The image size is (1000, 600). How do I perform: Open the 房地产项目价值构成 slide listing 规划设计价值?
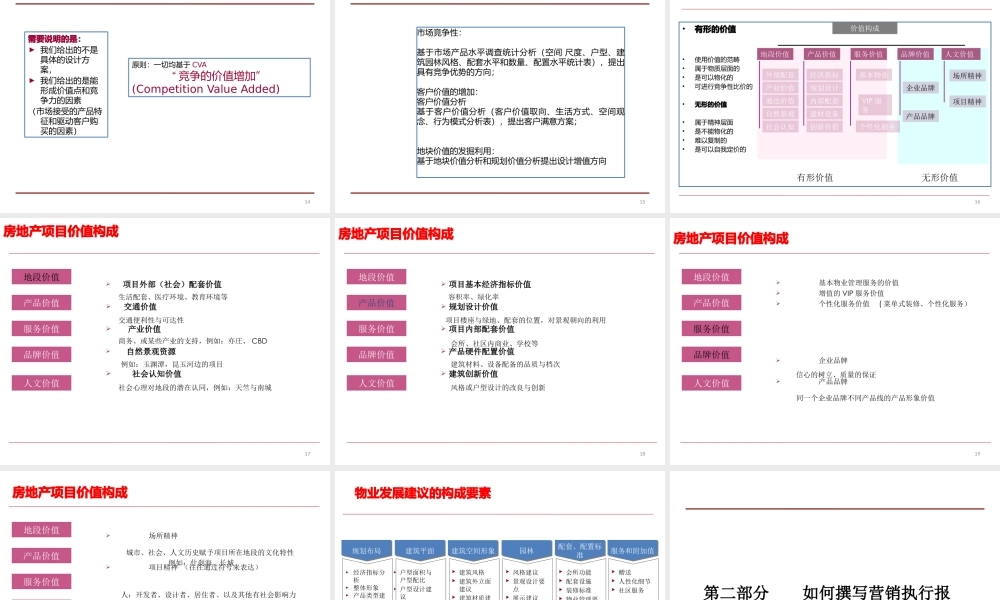coord(499,341)
